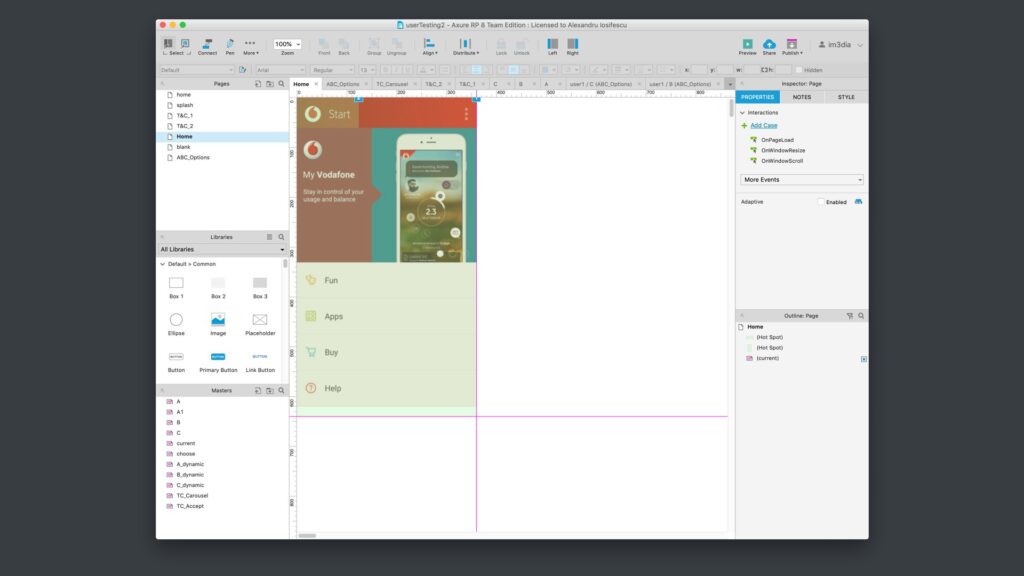Click the Preview icon in toolbar

click(747, 44)
